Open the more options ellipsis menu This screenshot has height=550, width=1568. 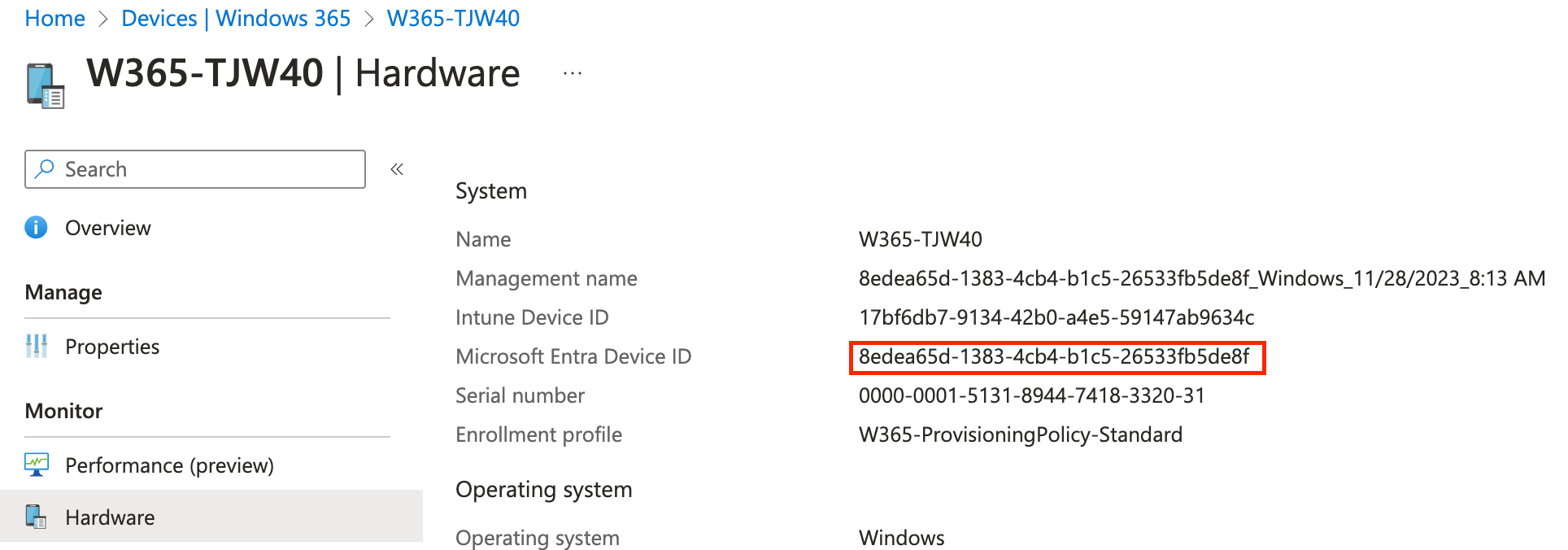point(573,73)
